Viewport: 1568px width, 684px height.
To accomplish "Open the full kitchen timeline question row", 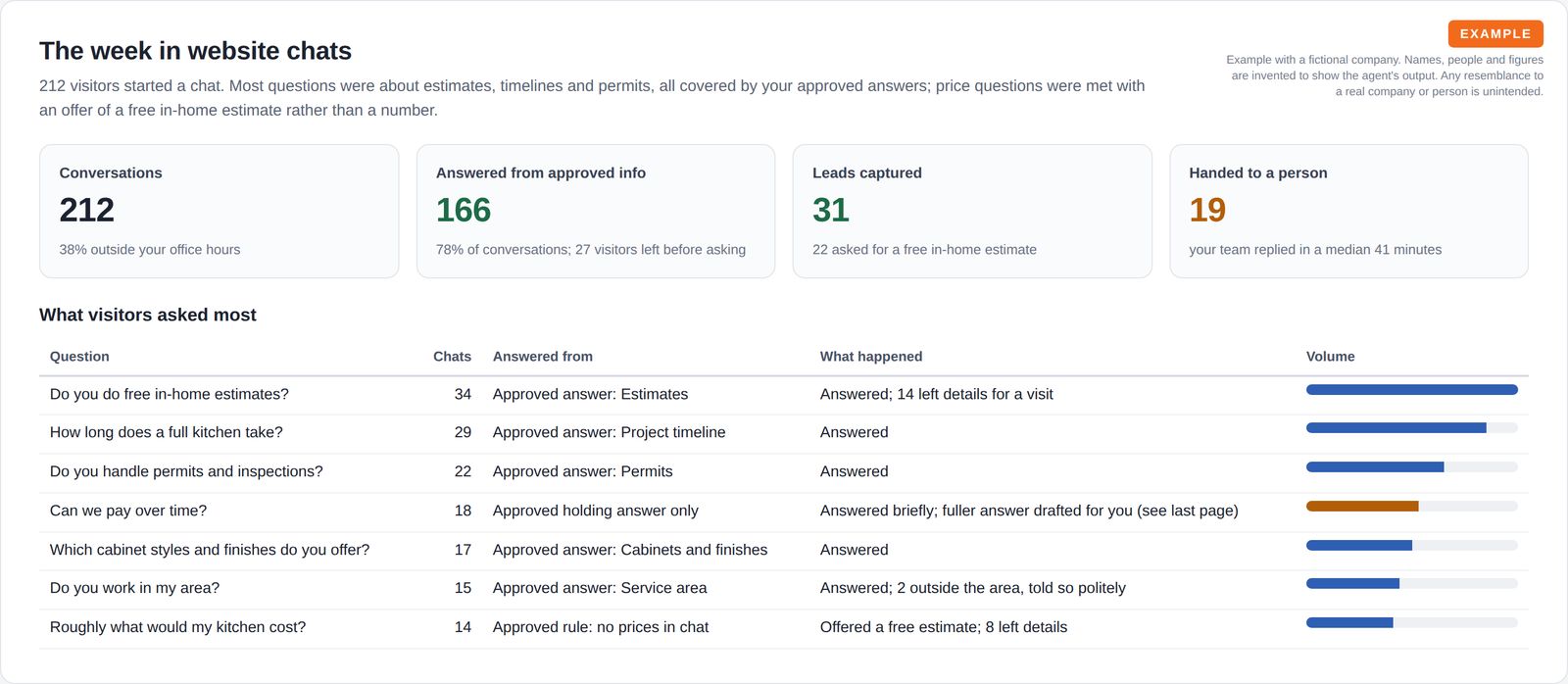I will [784, 433].
